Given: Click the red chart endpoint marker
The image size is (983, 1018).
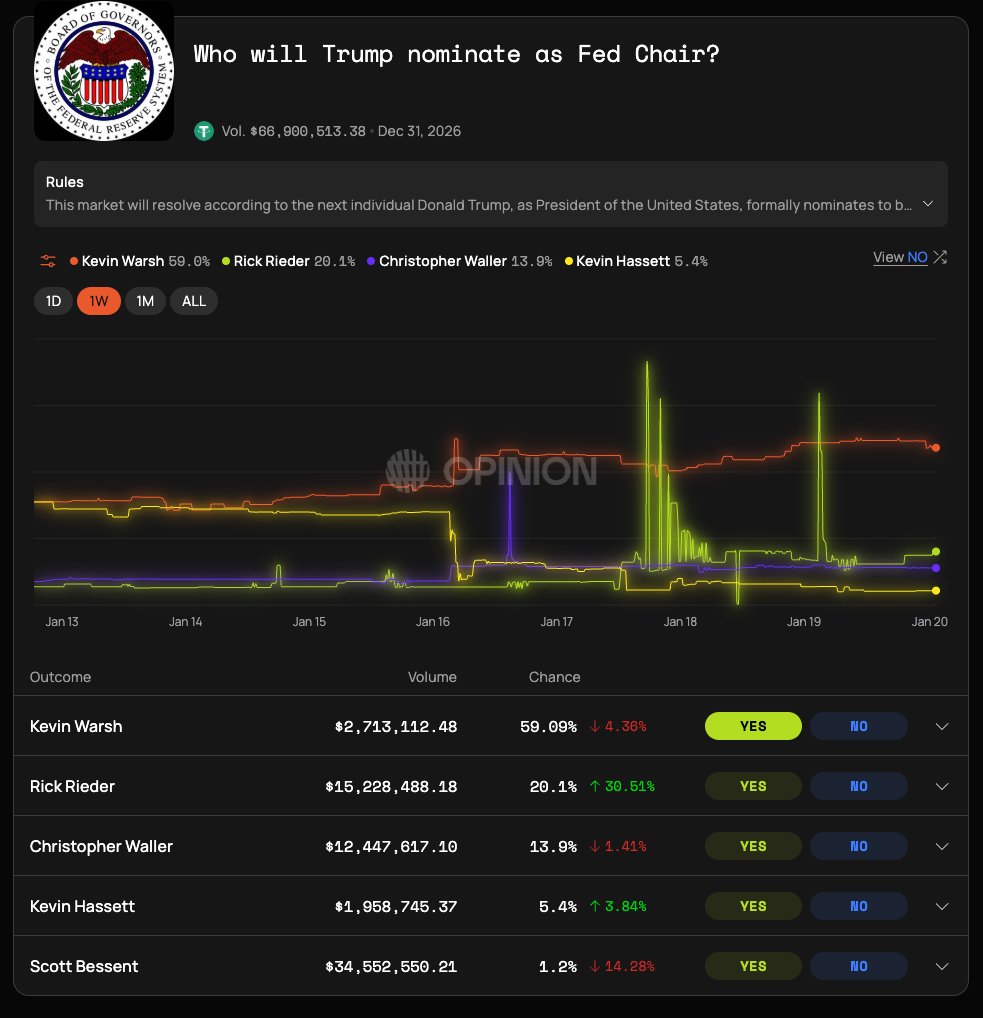Looking at the screenshot, I should point(935,449).
